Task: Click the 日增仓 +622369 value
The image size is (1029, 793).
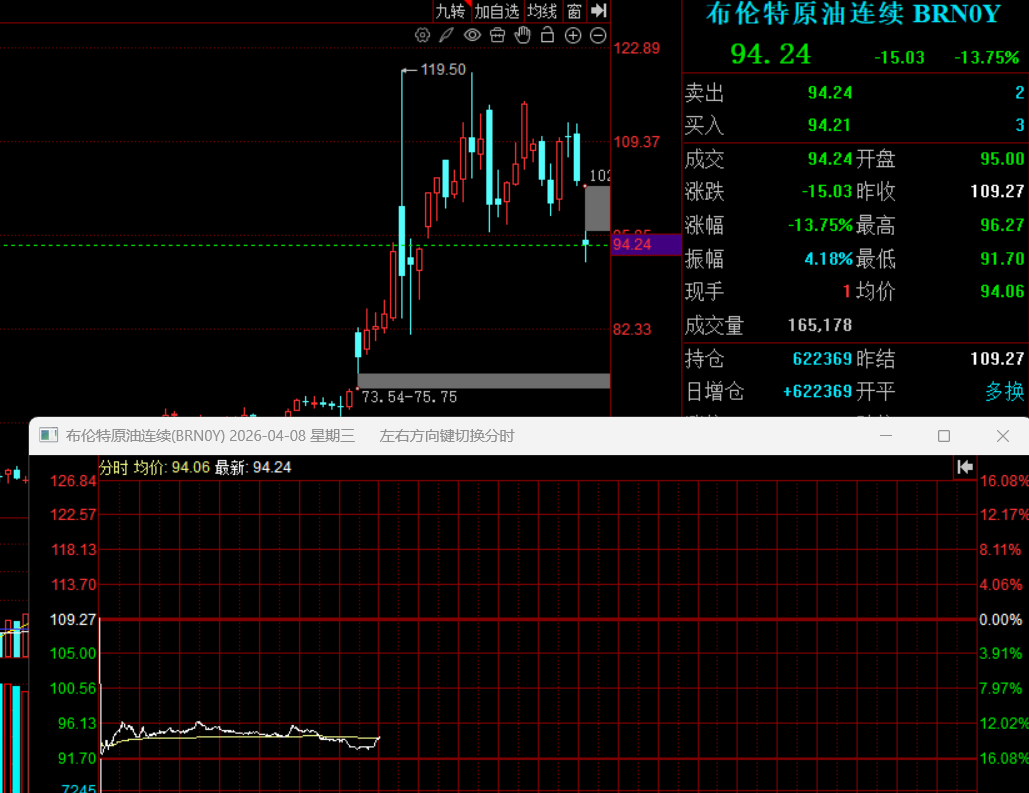Action: tap(817, 391)
